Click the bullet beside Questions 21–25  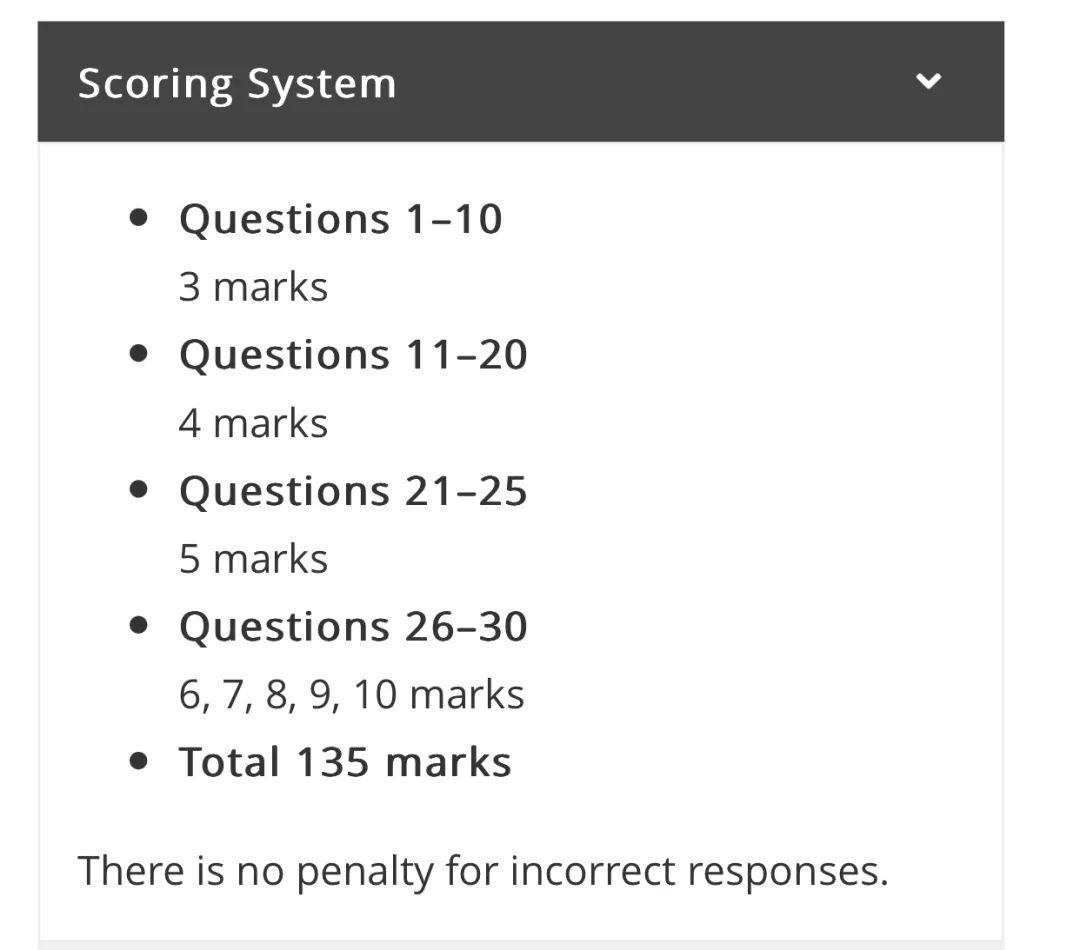coord(138,490)
